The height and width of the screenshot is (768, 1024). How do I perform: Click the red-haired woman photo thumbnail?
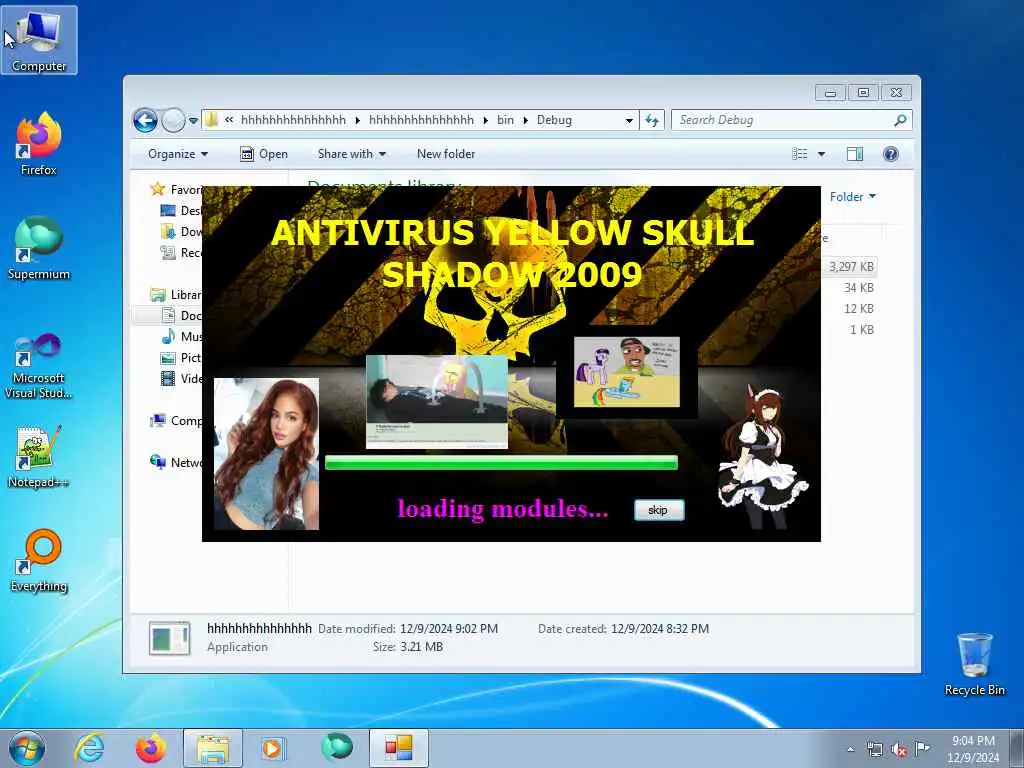(266, 454)
